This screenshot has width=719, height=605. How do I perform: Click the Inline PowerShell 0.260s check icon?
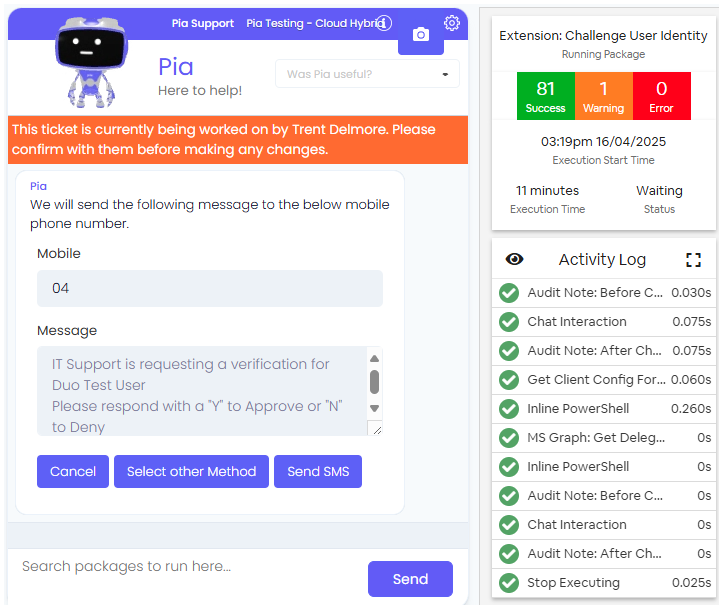tap(509, 409)
